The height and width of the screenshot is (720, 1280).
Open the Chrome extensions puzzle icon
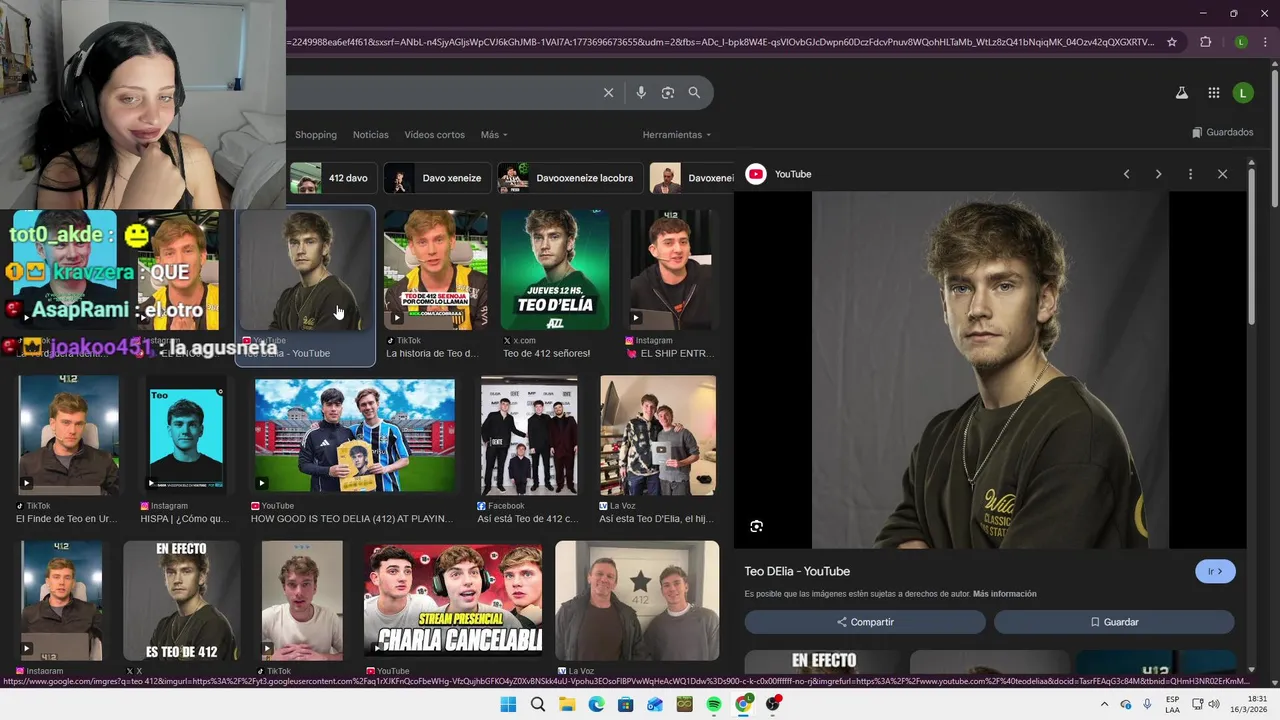click(x=1205, y=42)
